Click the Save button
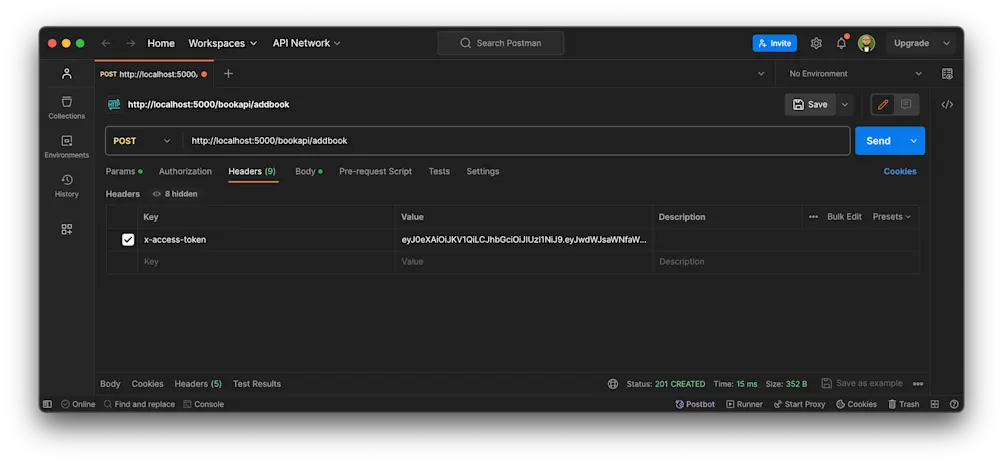 coord(810,104)
